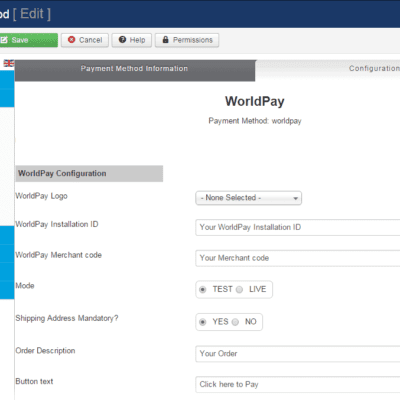Click the edit icon on Save
This screenshot has height=400, width=400.
coord(4,40)
